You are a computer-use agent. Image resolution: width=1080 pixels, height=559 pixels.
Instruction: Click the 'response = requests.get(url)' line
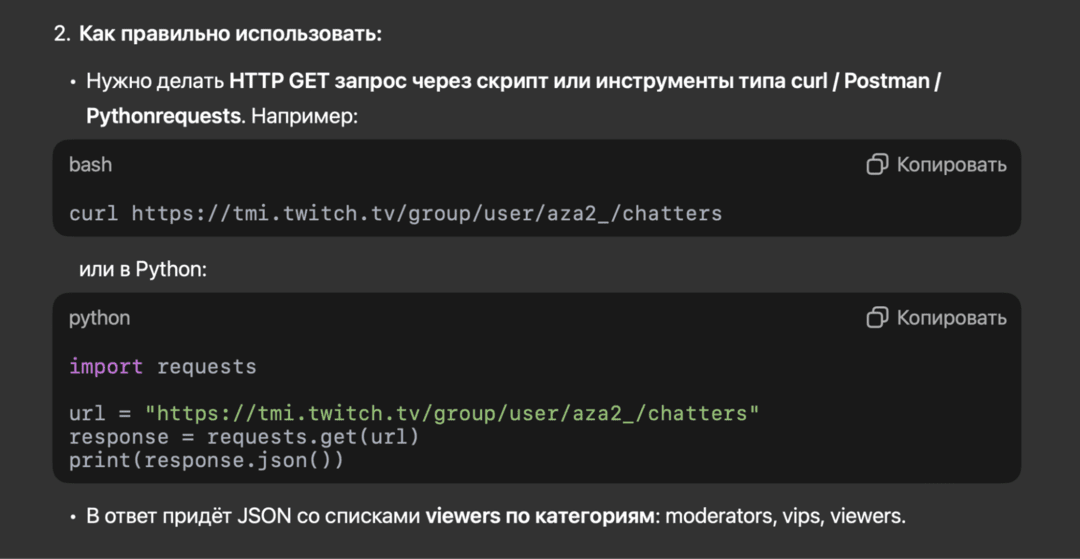[244, 437]
